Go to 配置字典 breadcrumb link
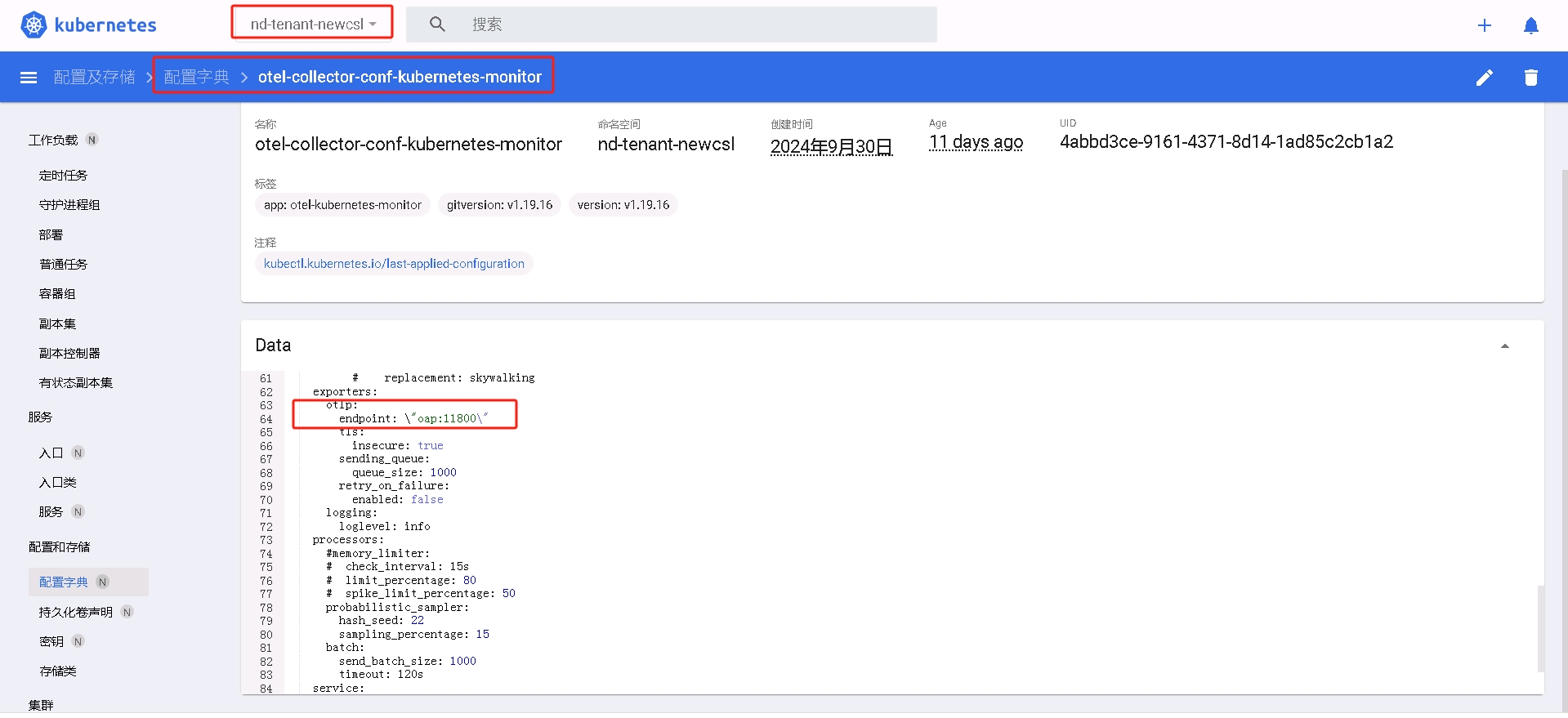Image resolution: width=1568 pixels, height=718 pixels. tap(197, 77)
